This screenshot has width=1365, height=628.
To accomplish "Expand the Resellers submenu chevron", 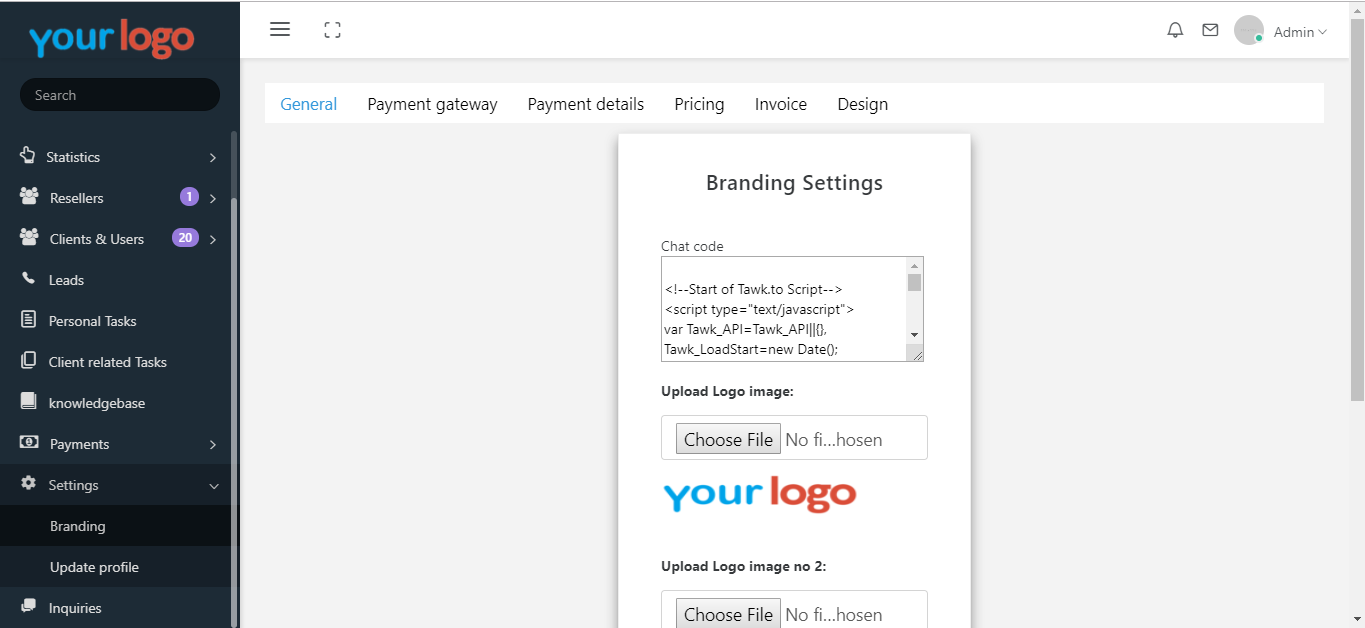I will [213, 198].
